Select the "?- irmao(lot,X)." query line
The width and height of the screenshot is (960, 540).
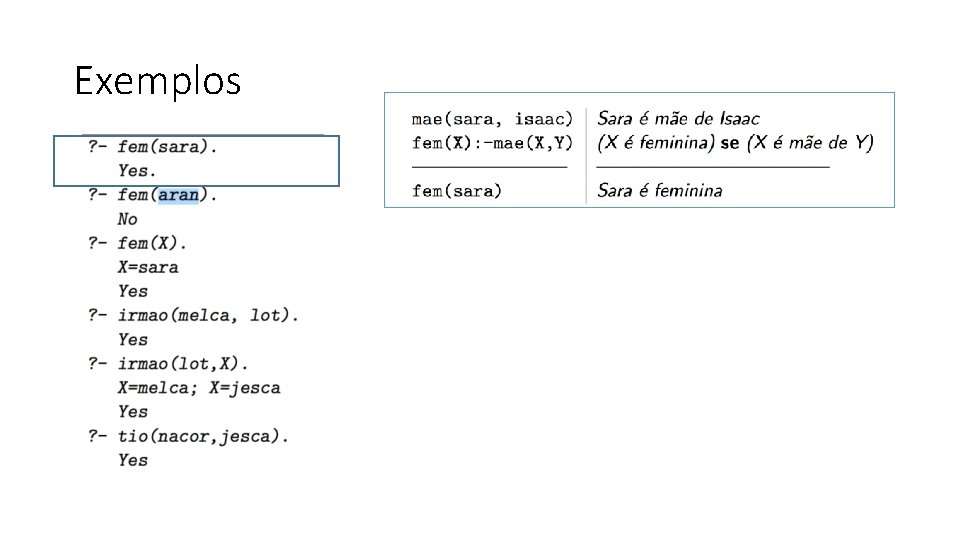tap(168, 363)
